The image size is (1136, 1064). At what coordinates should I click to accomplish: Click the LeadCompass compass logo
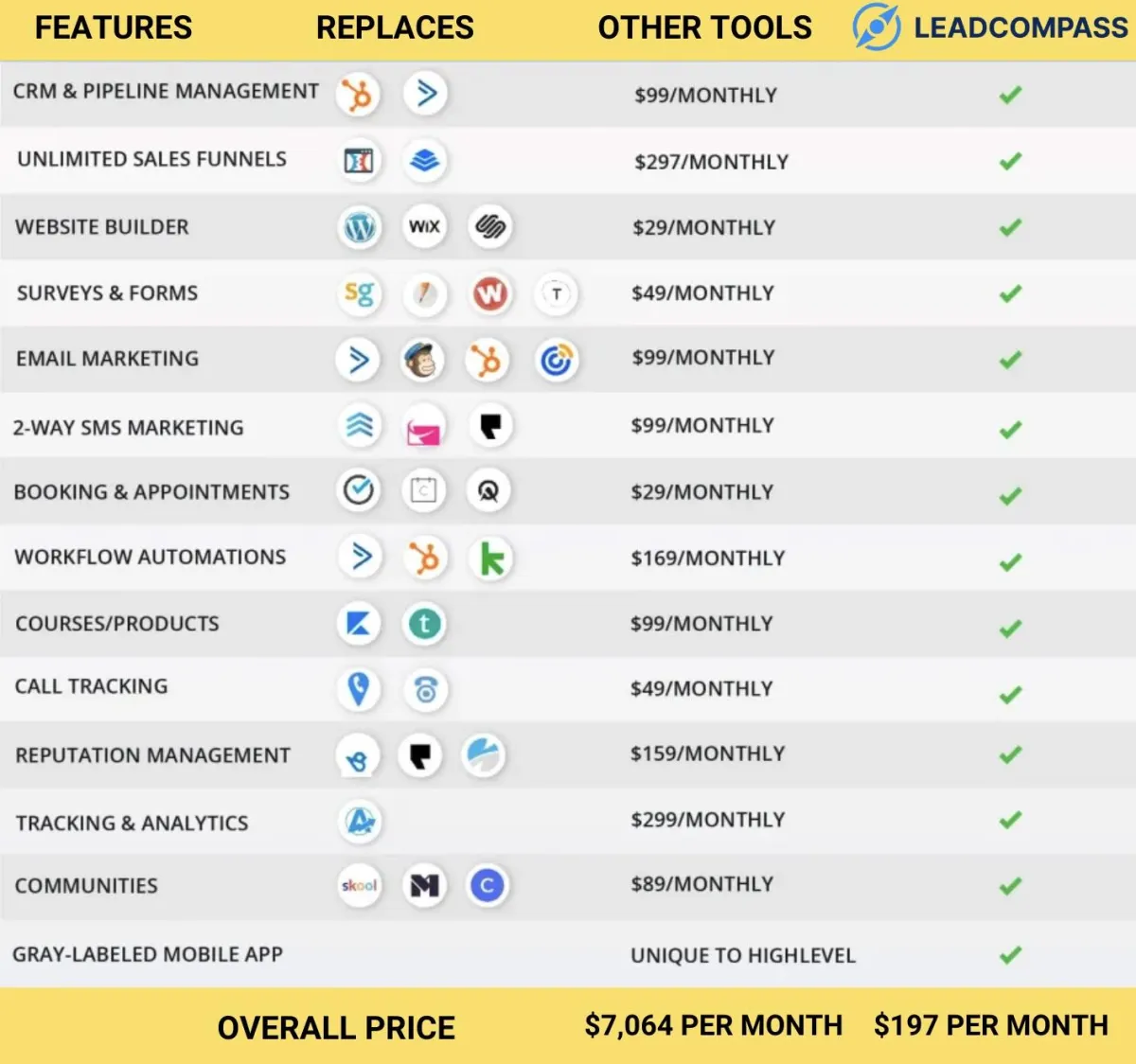coord(878,27)
